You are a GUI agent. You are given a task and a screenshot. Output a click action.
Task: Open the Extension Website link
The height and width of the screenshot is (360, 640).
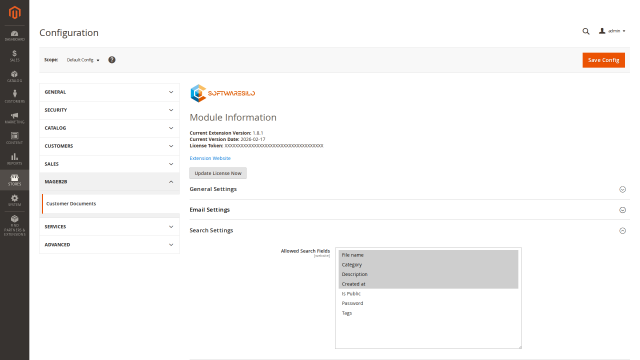click(x=210, y=158)
